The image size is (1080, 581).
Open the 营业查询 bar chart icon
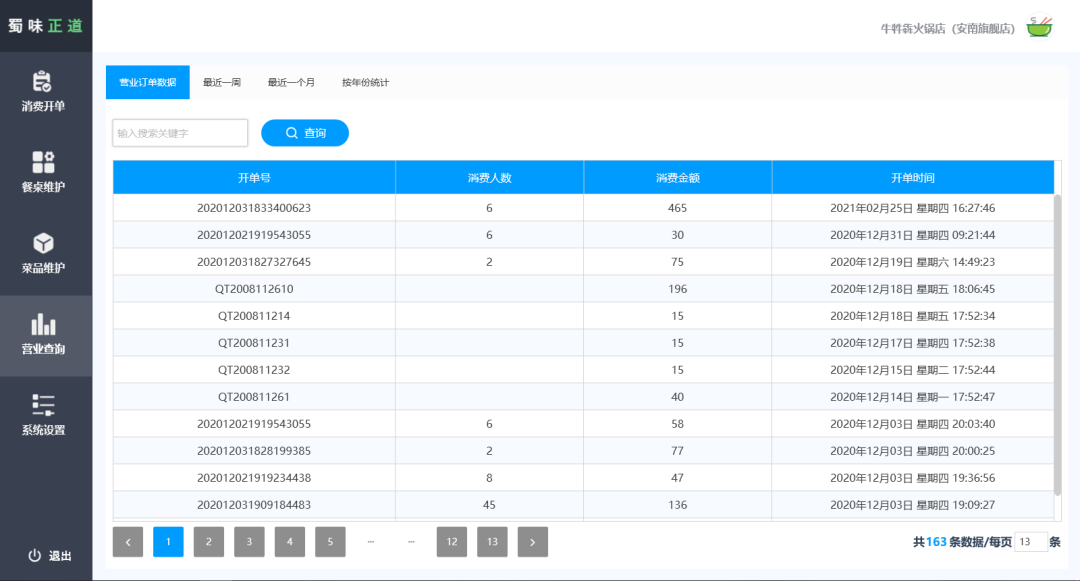(x=43, y=325)
